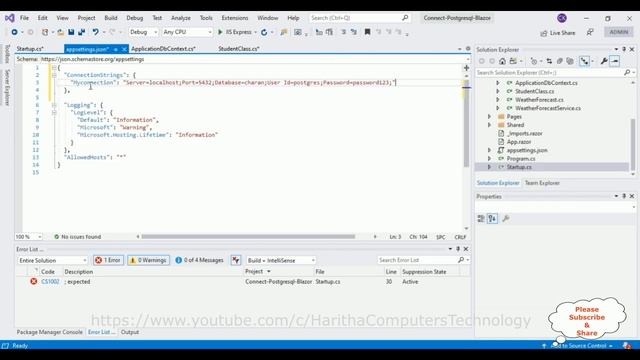Click in the Search Solution Explorer field
Screen dimensions: 640x360
pos(549,73)
